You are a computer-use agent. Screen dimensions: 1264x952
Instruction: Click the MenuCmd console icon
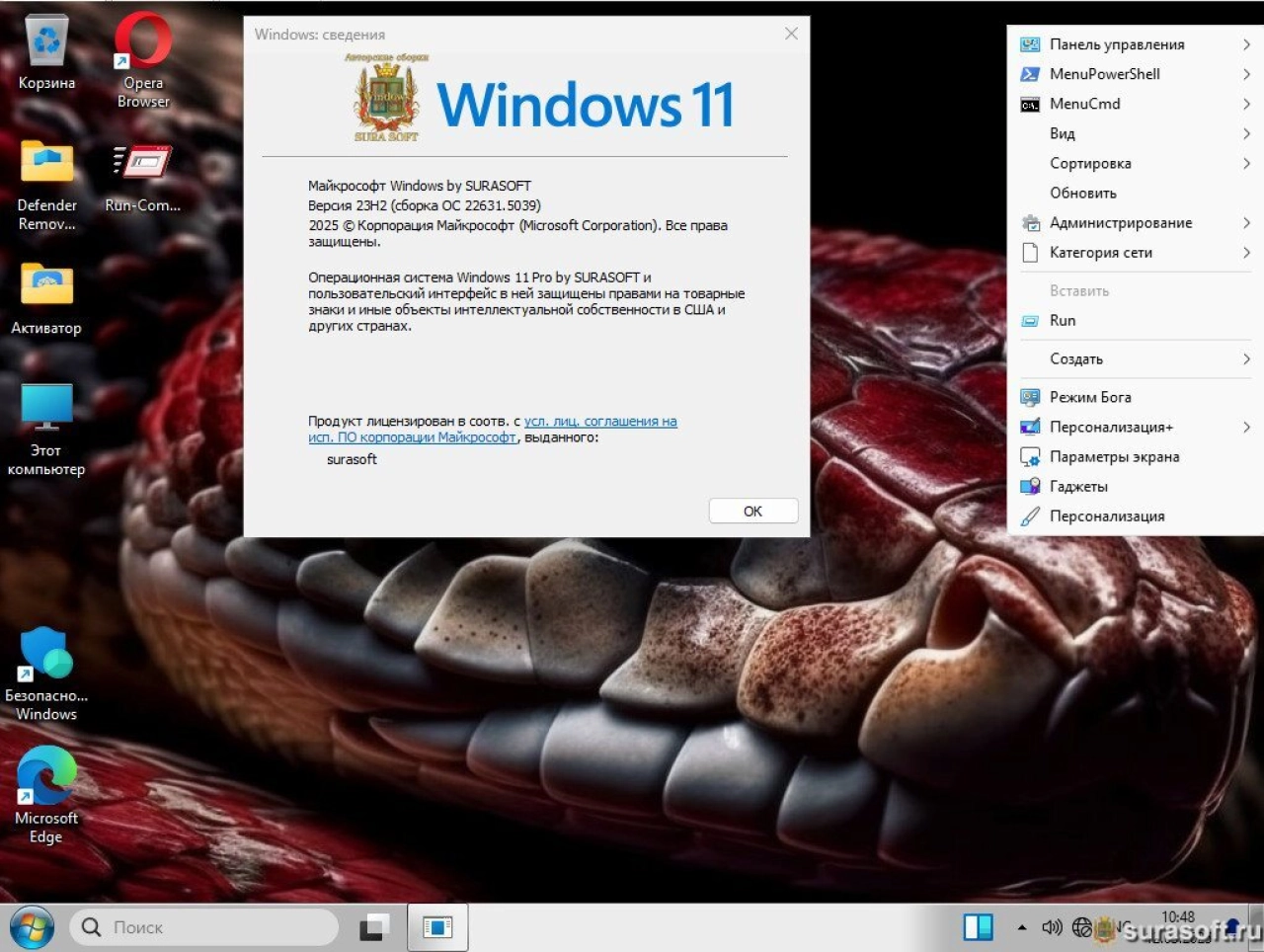pyautogui.click(x=1030, y=104)
